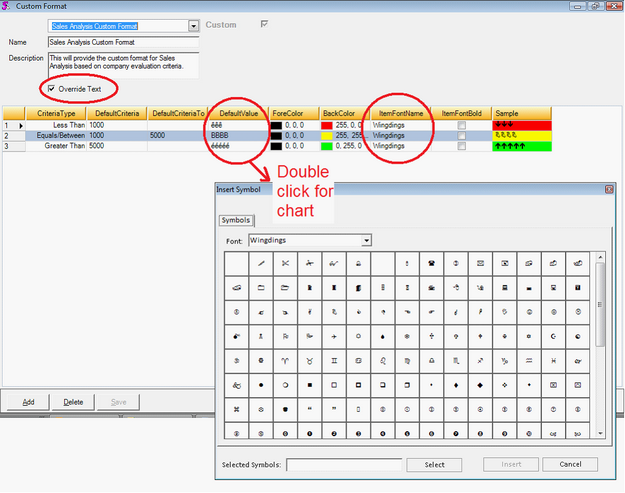Pick the Aries zodiac symbol
Viewport: 625px width, 493px height.
click(285, 361)
